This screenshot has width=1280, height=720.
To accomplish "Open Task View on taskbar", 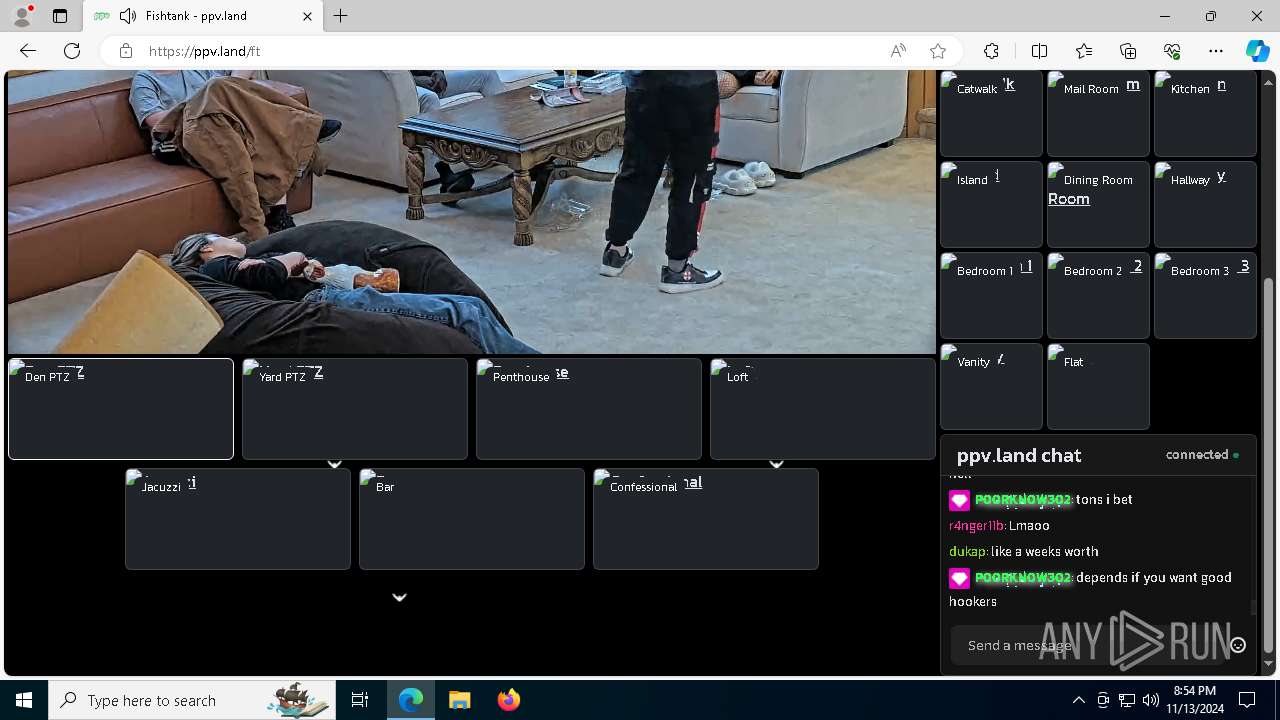I will point(360,700).
